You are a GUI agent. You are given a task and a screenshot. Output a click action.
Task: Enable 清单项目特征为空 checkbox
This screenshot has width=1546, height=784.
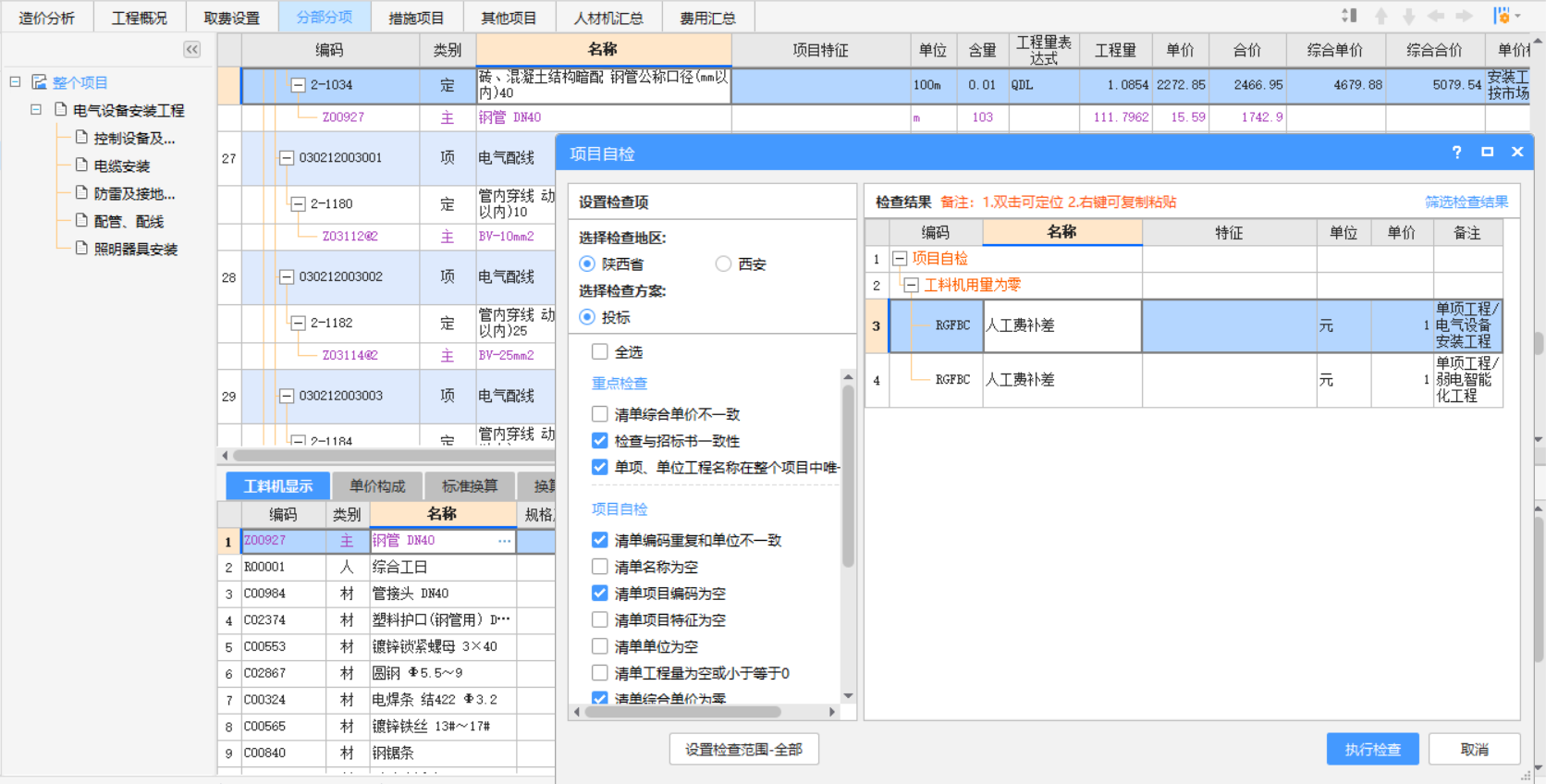(x=600, y=619)
